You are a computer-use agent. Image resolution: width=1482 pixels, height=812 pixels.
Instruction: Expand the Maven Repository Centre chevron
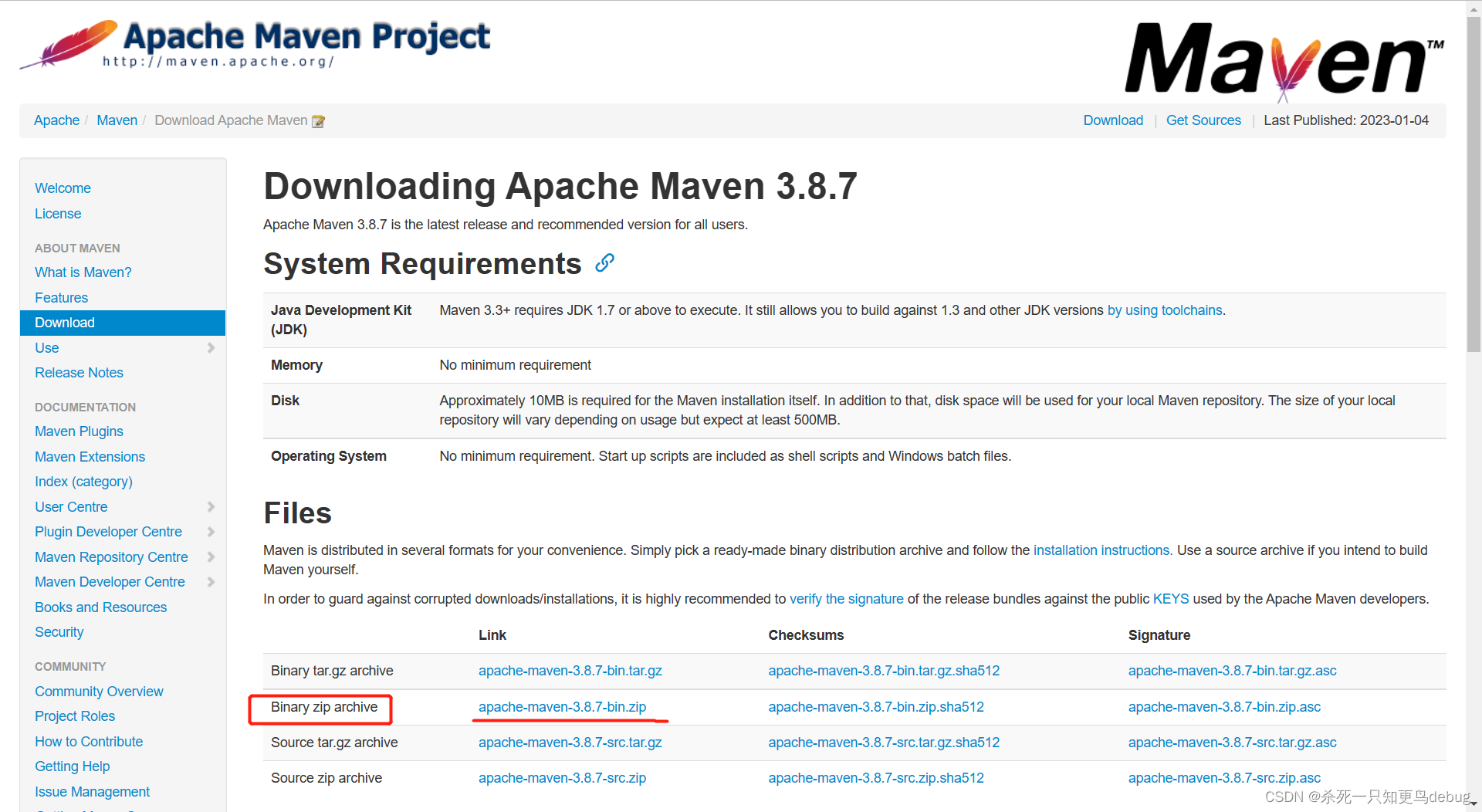[211, 557]
